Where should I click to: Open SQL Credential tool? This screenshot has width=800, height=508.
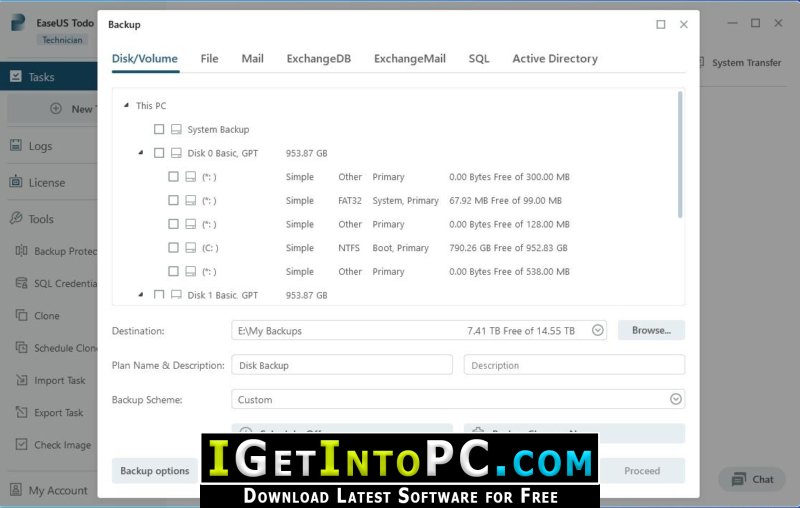pos(56,283)
